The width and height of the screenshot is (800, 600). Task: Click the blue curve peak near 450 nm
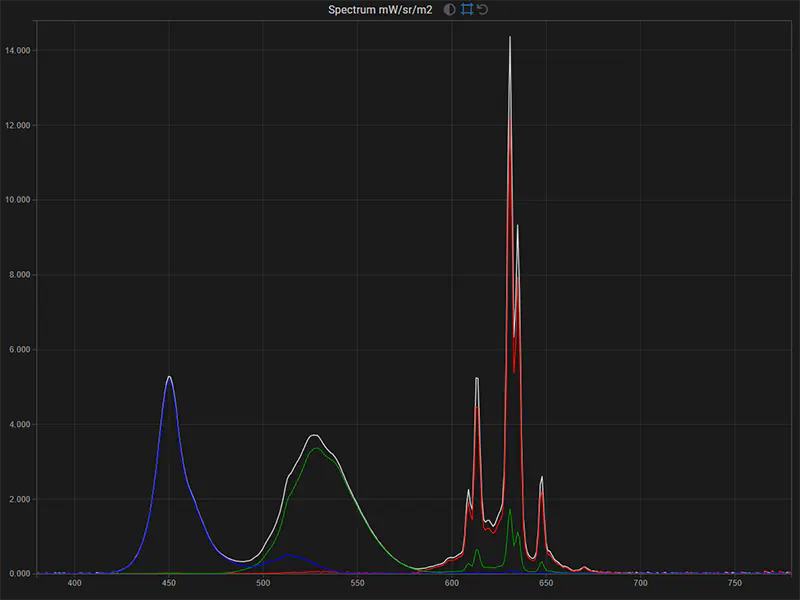coord(170,378)
